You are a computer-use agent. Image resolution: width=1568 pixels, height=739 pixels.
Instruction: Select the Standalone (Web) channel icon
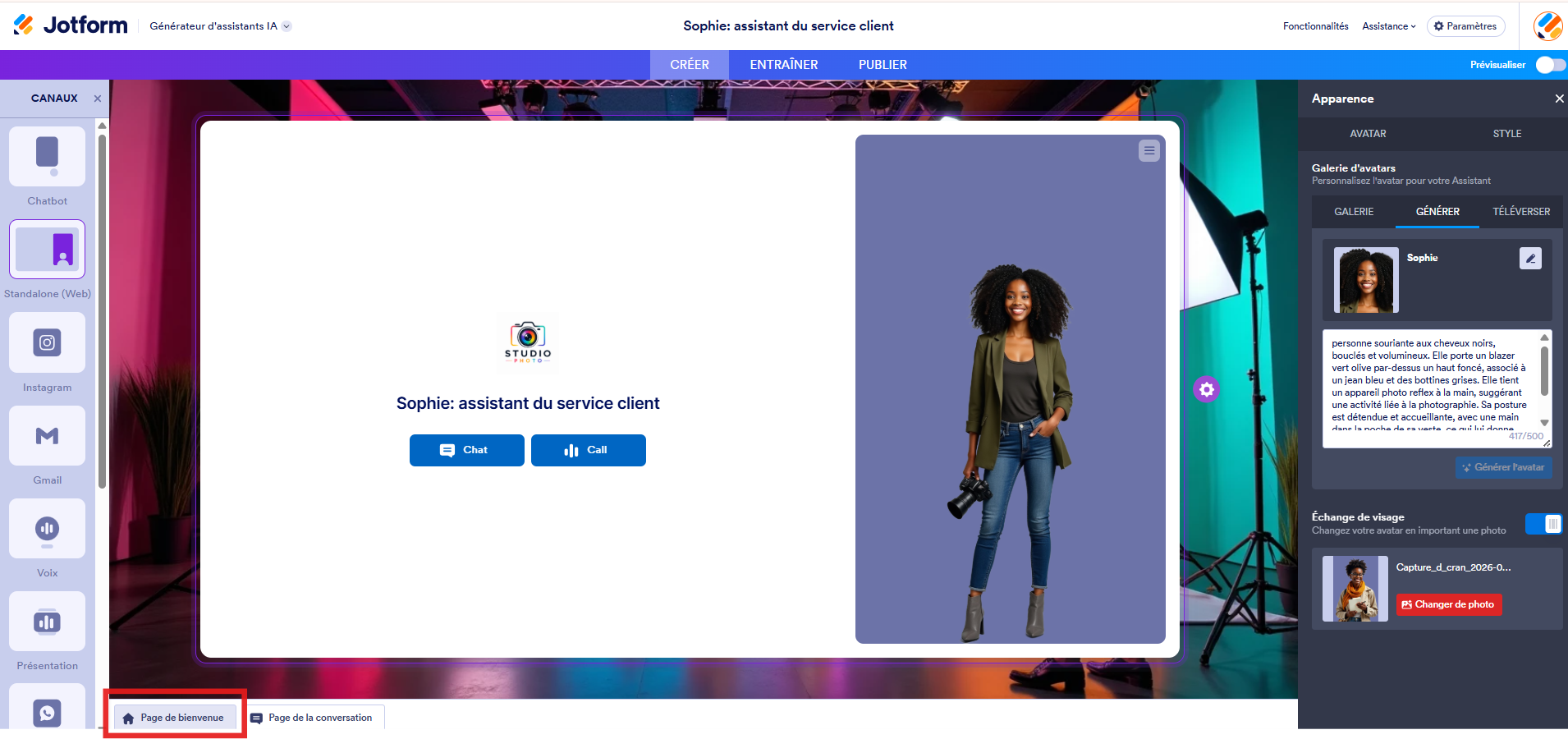click(47, 249)
